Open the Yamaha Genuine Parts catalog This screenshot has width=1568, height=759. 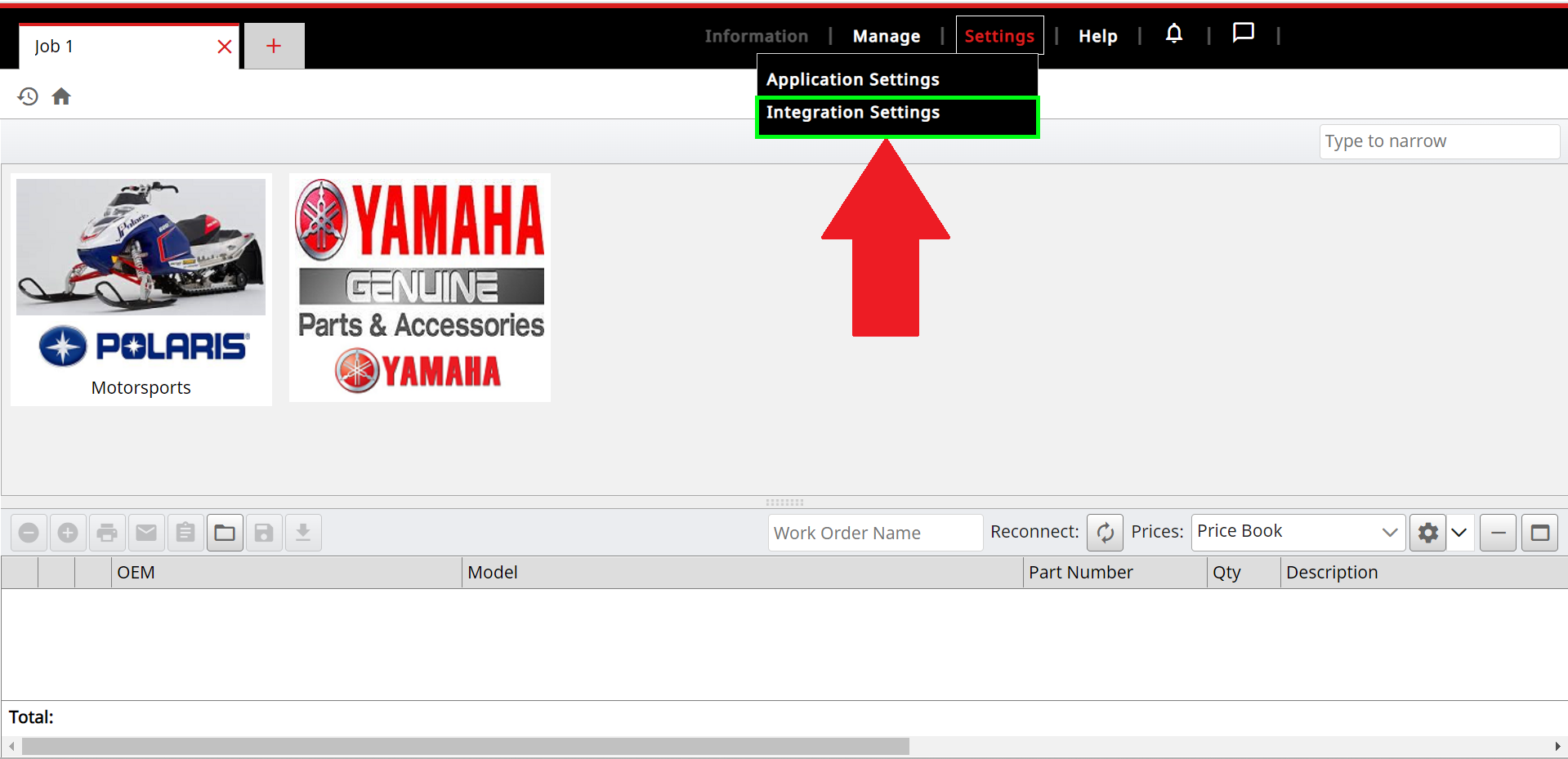tap(420, 287)
